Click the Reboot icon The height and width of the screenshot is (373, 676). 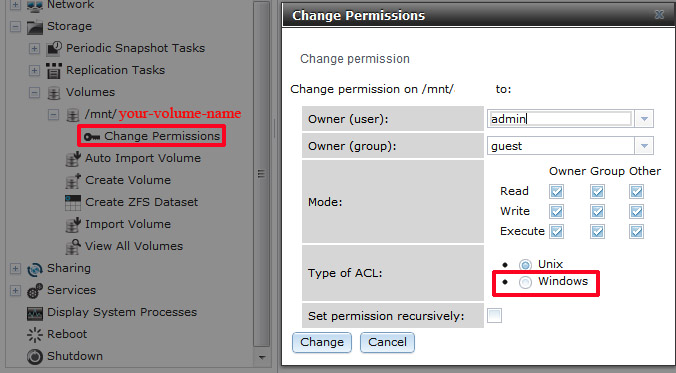pos(35,335)
